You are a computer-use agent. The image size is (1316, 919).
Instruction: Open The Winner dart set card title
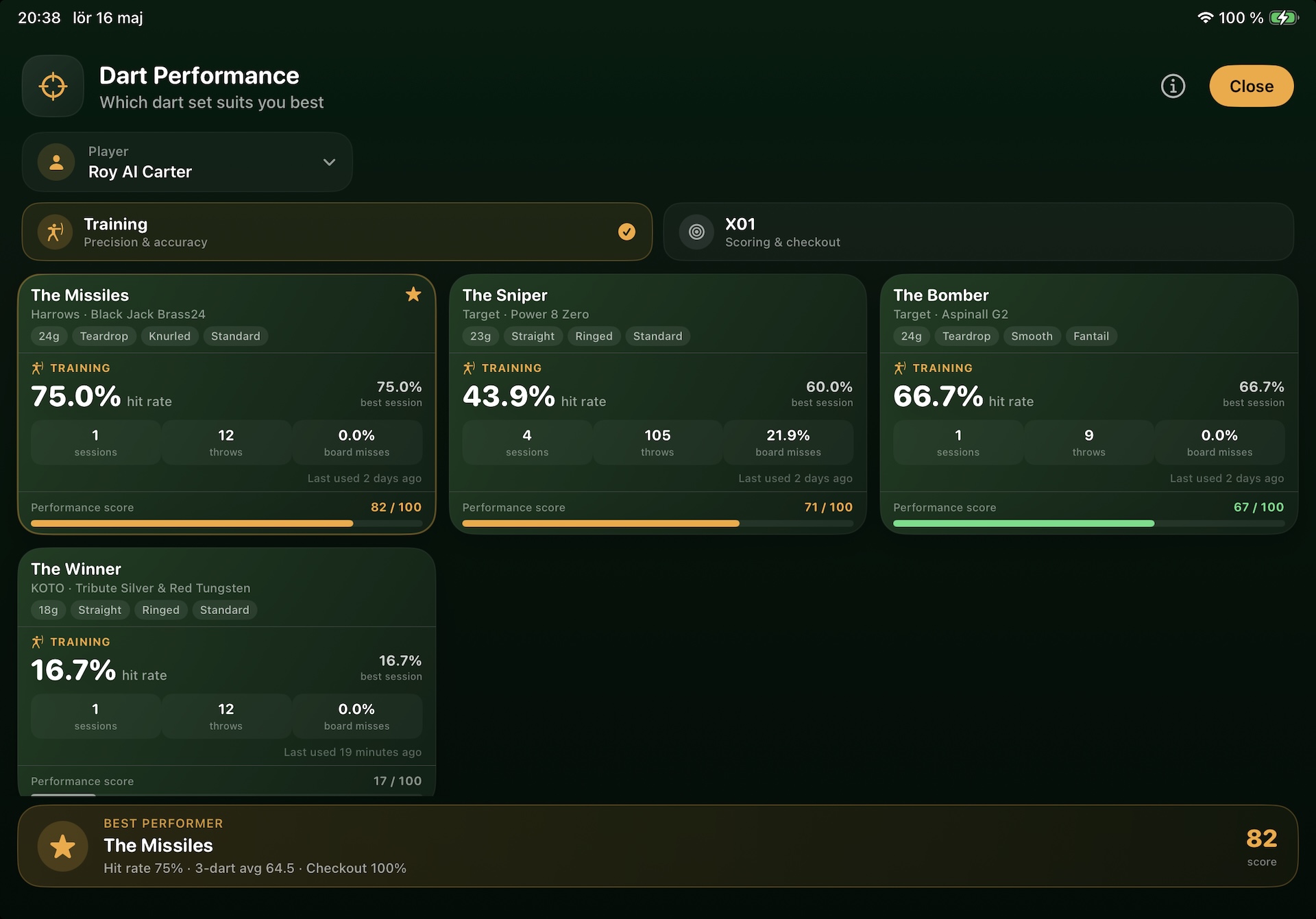point(75,569)
